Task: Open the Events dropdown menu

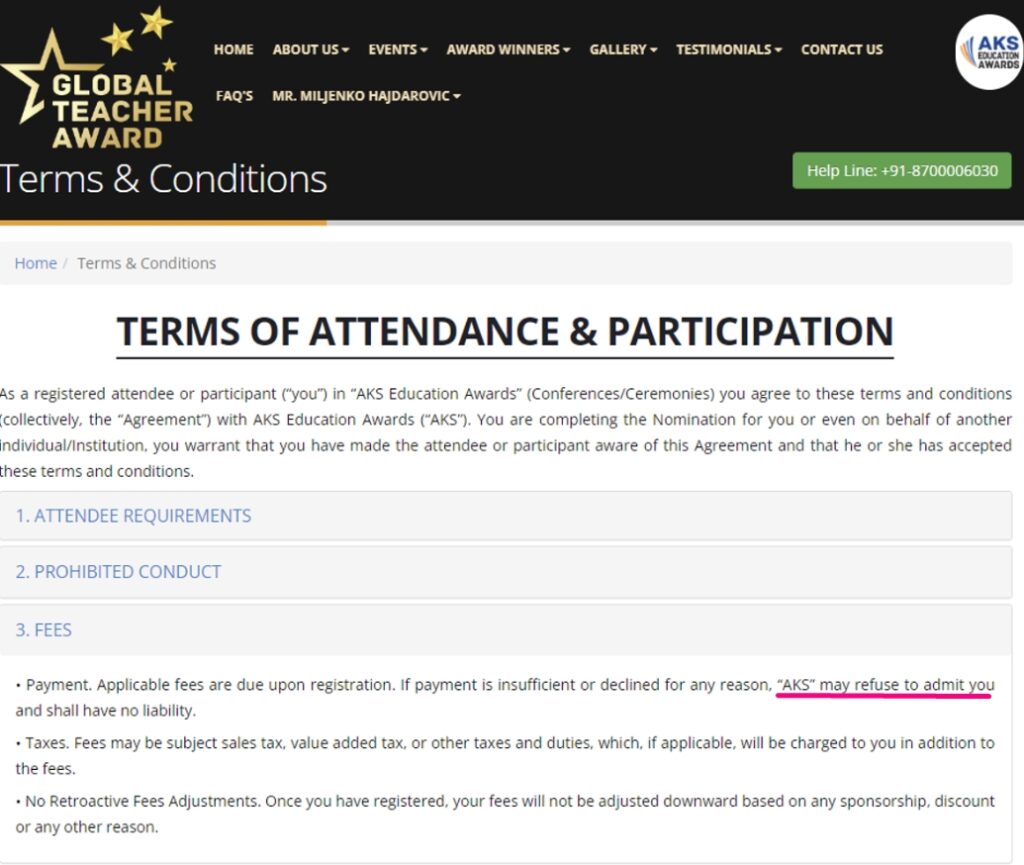Action: 397,49
